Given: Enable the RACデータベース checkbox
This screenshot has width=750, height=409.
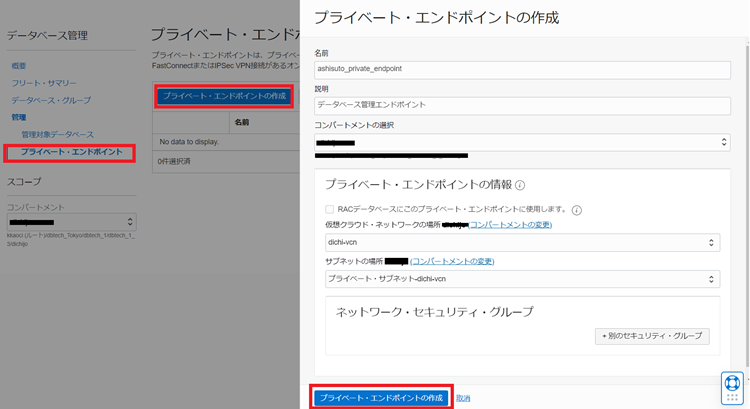Looking at the screenshot, I should (x=330, y=209).
